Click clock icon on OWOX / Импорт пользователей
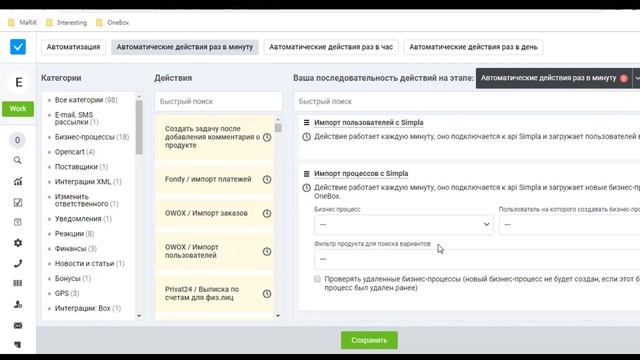The image size is (640, 360). coord(267,251)
